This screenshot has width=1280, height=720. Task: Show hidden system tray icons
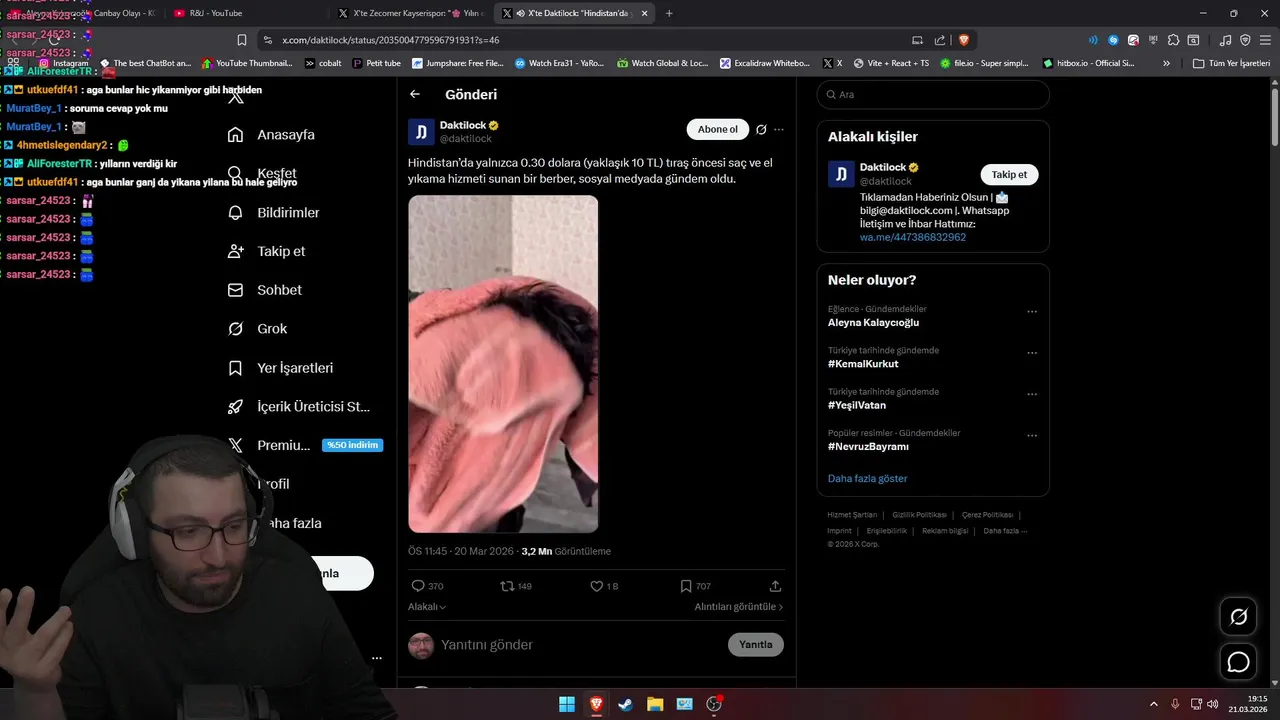[1153, 704]
